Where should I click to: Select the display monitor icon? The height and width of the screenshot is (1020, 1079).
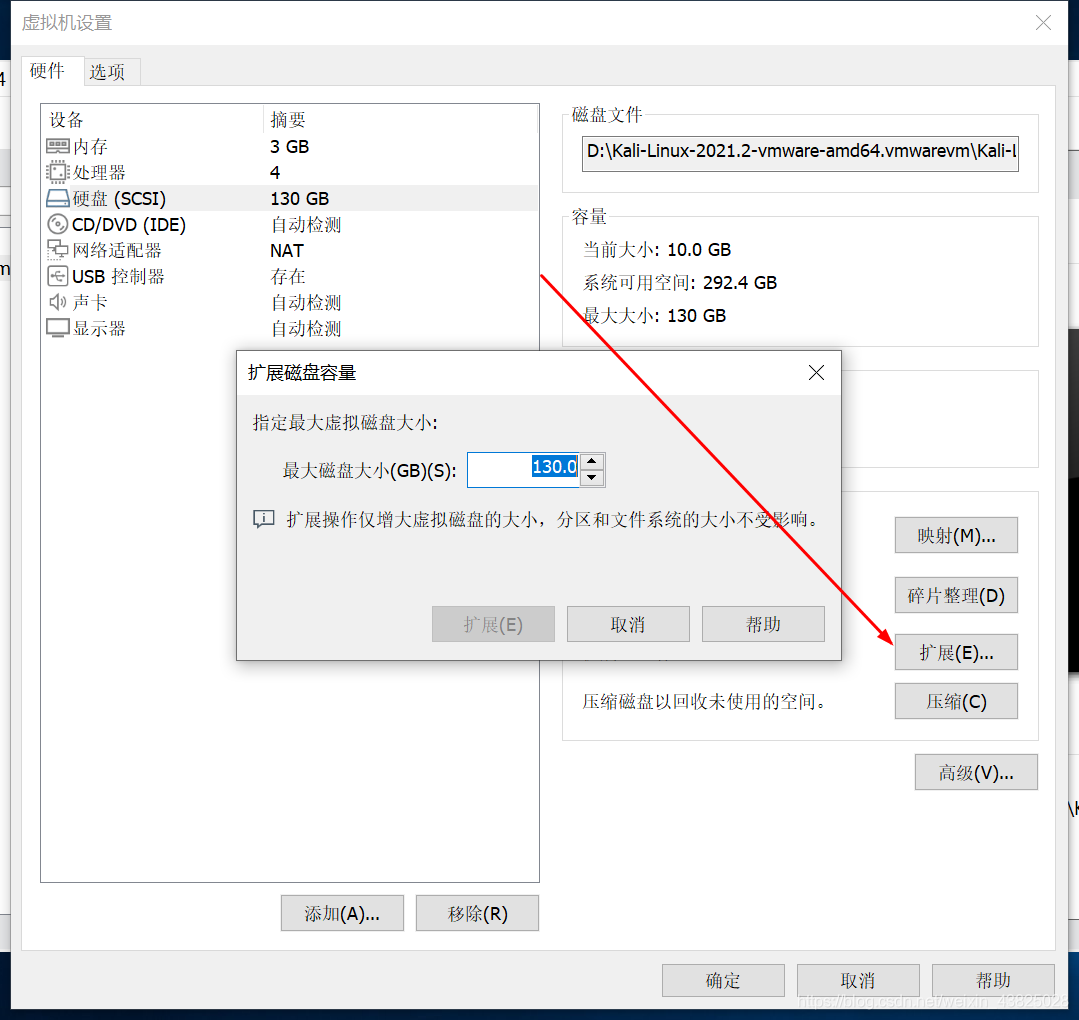point(58,329)
